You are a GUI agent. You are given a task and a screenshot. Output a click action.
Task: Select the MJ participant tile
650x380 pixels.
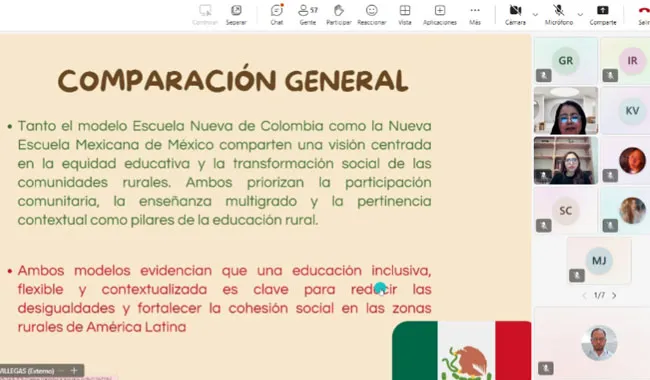599,261
